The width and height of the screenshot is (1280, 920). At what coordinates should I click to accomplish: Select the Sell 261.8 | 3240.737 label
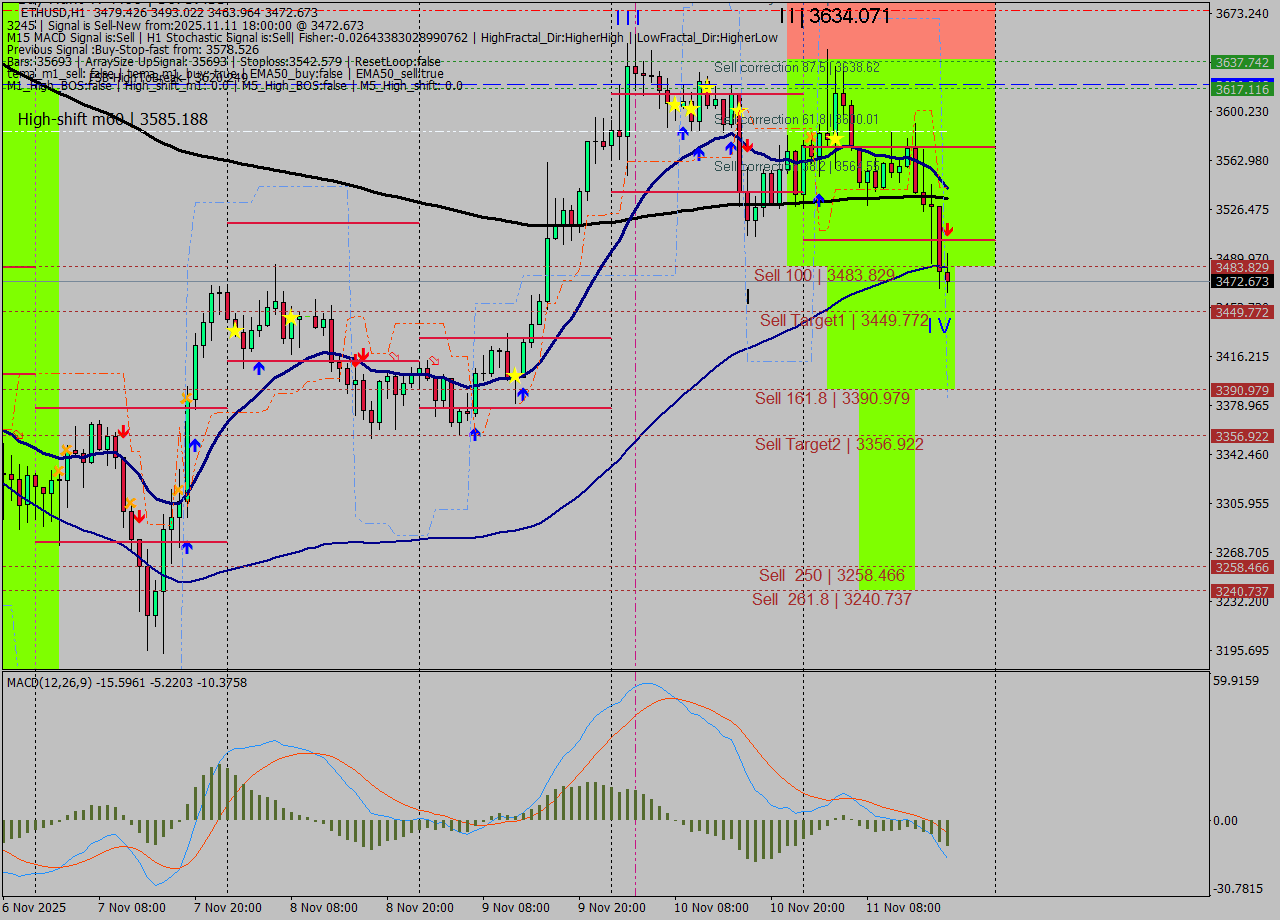831,599
